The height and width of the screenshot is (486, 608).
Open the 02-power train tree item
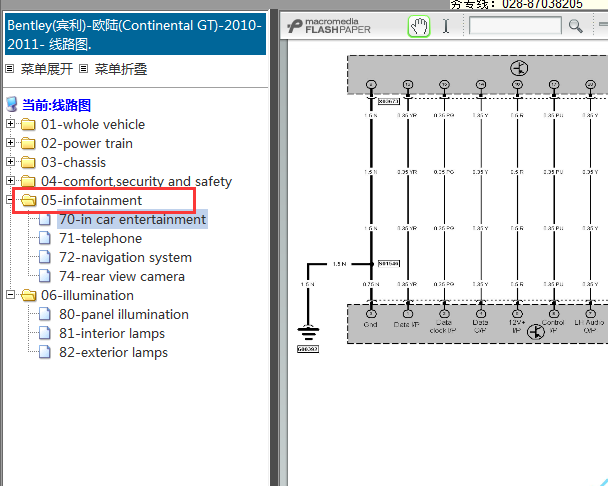pyautogui.click(x=87, y=144)
